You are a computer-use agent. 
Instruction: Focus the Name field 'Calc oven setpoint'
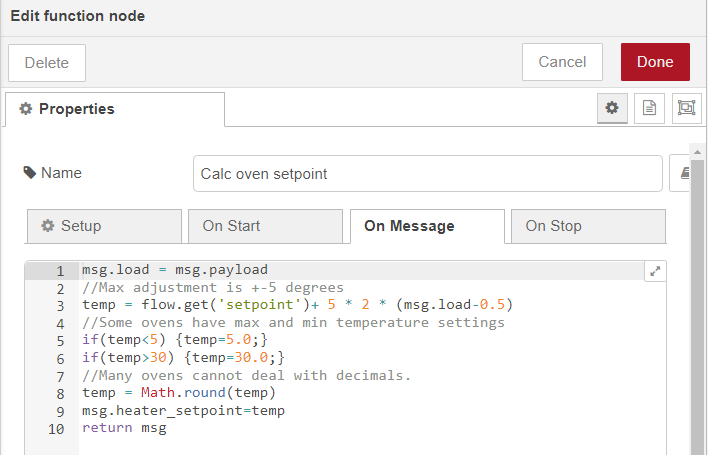pyautogui.click(x=427, y=173)
